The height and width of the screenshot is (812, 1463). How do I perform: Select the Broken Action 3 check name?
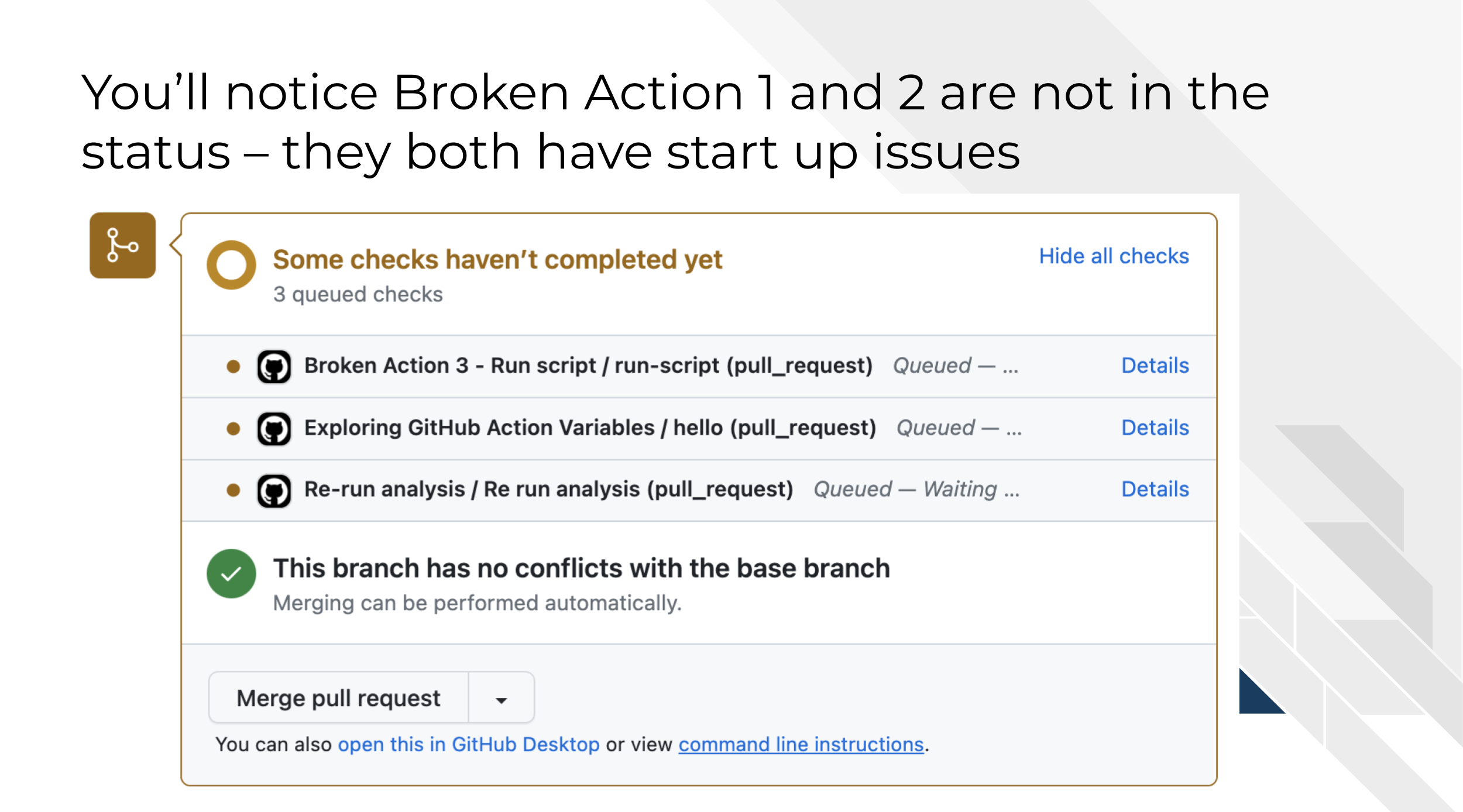pos(589,366)
